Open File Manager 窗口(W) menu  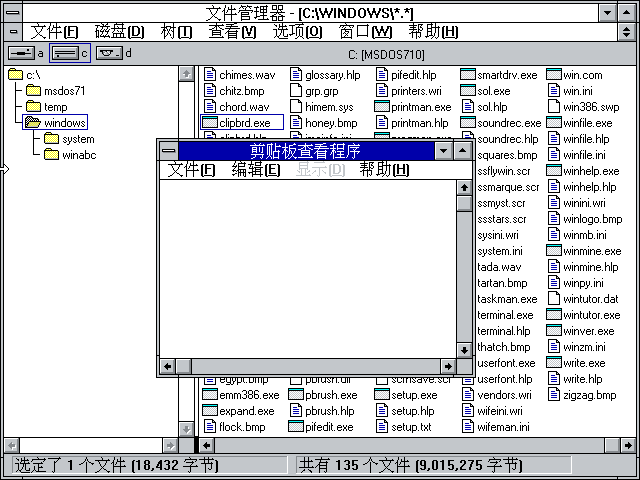365,32
